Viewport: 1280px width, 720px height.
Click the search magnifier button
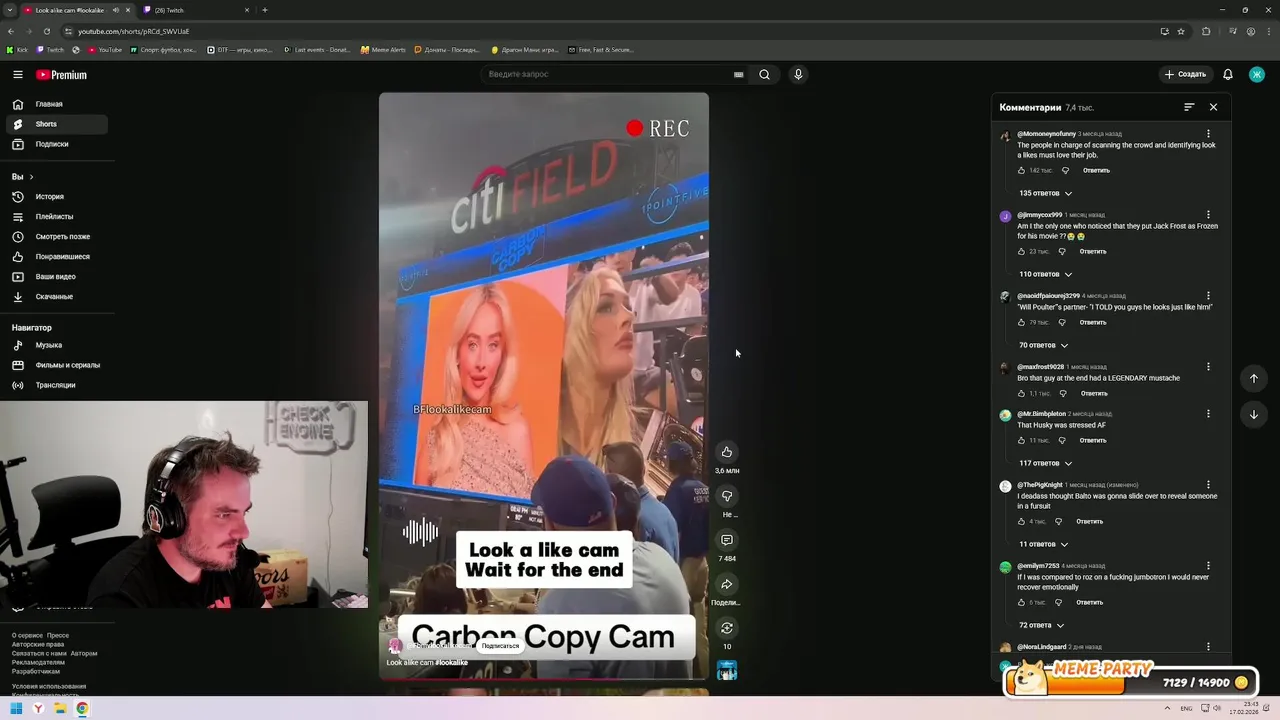tap(764, 74)
